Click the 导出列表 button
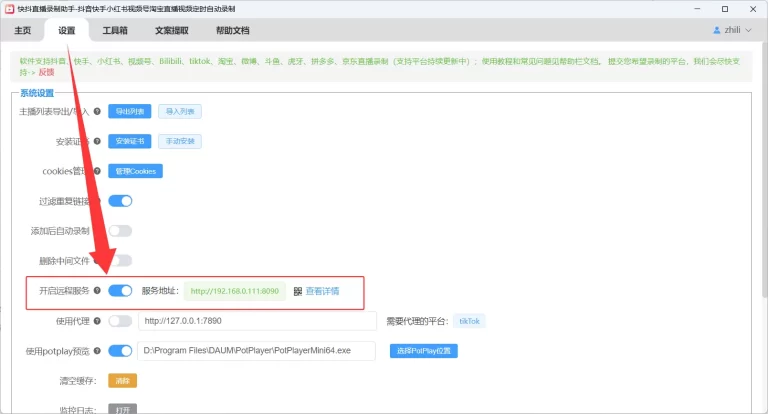Screen dimensions: 768x414 pos(130,112)
